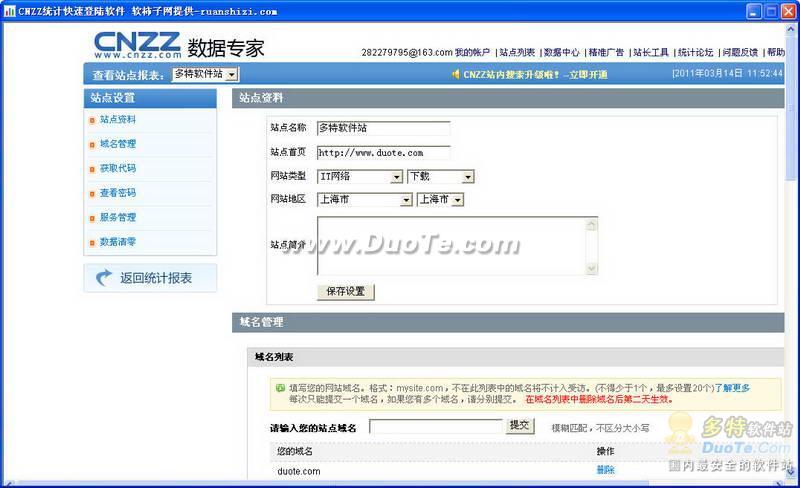Image resolution: width=800 pixels, height=488 pixels.
Task: Open 获取代码 in the sidebar
Action: pos(118,168)
